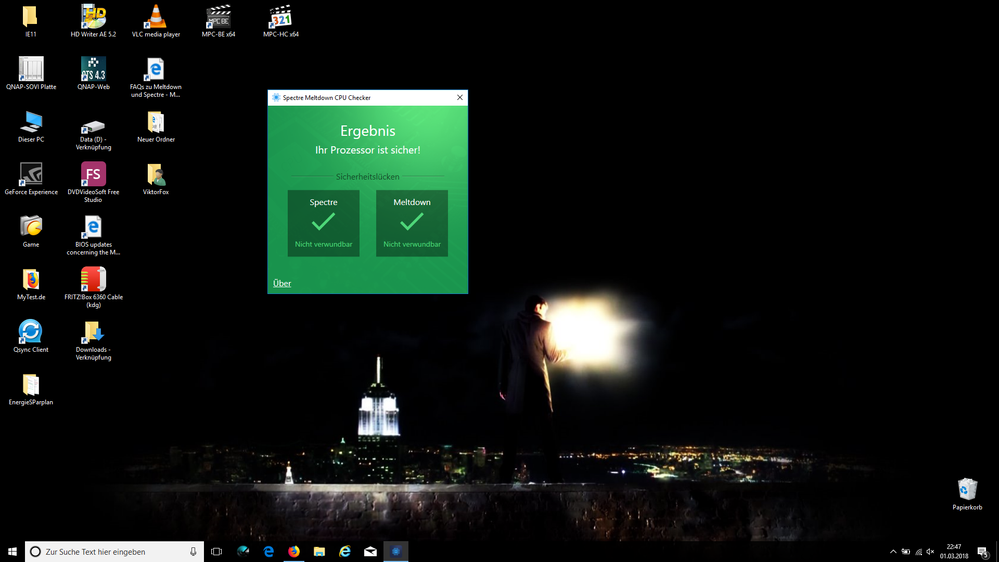Select the FAQs zu Meltdown und Spectre shortcut
Screen dimensions: 999x562
point(155,77)
